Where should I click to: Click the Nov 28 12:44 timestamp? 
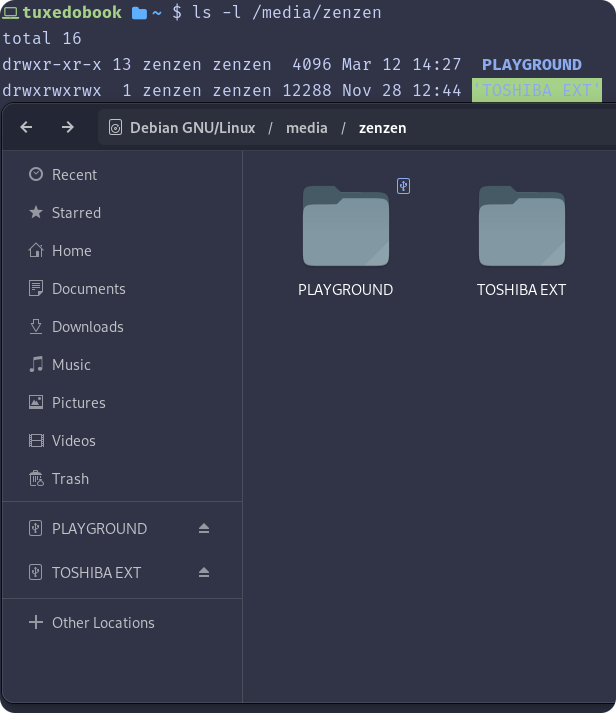401,90
